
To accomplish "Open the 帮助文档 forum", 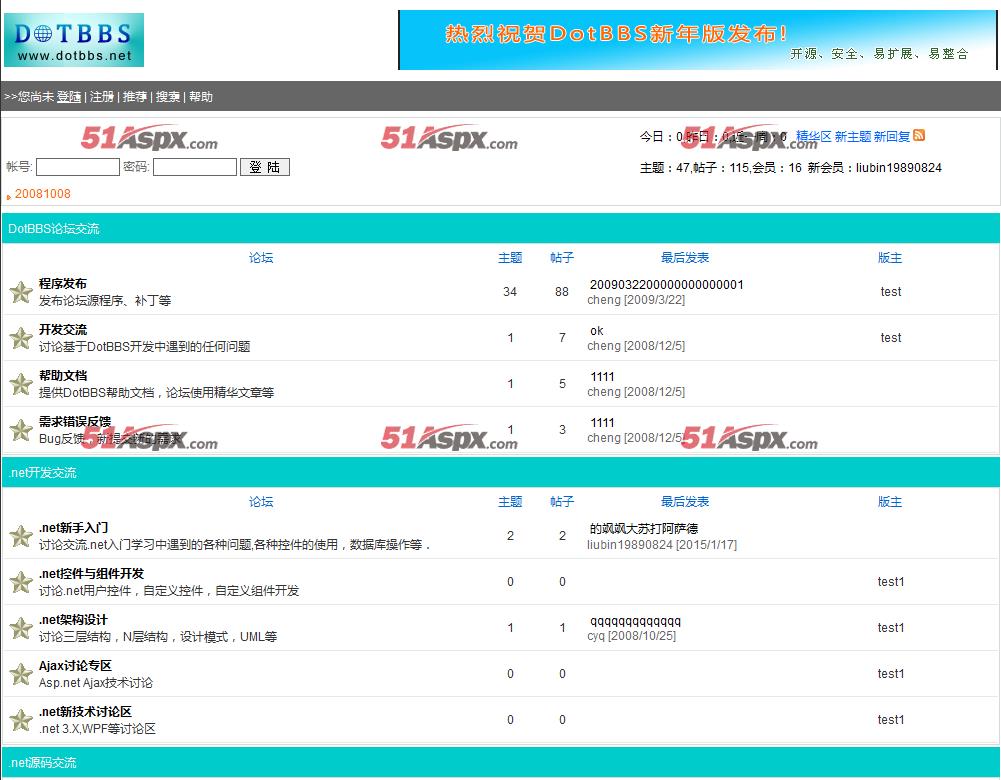I will pyautogui.click(x=63, y=375).
